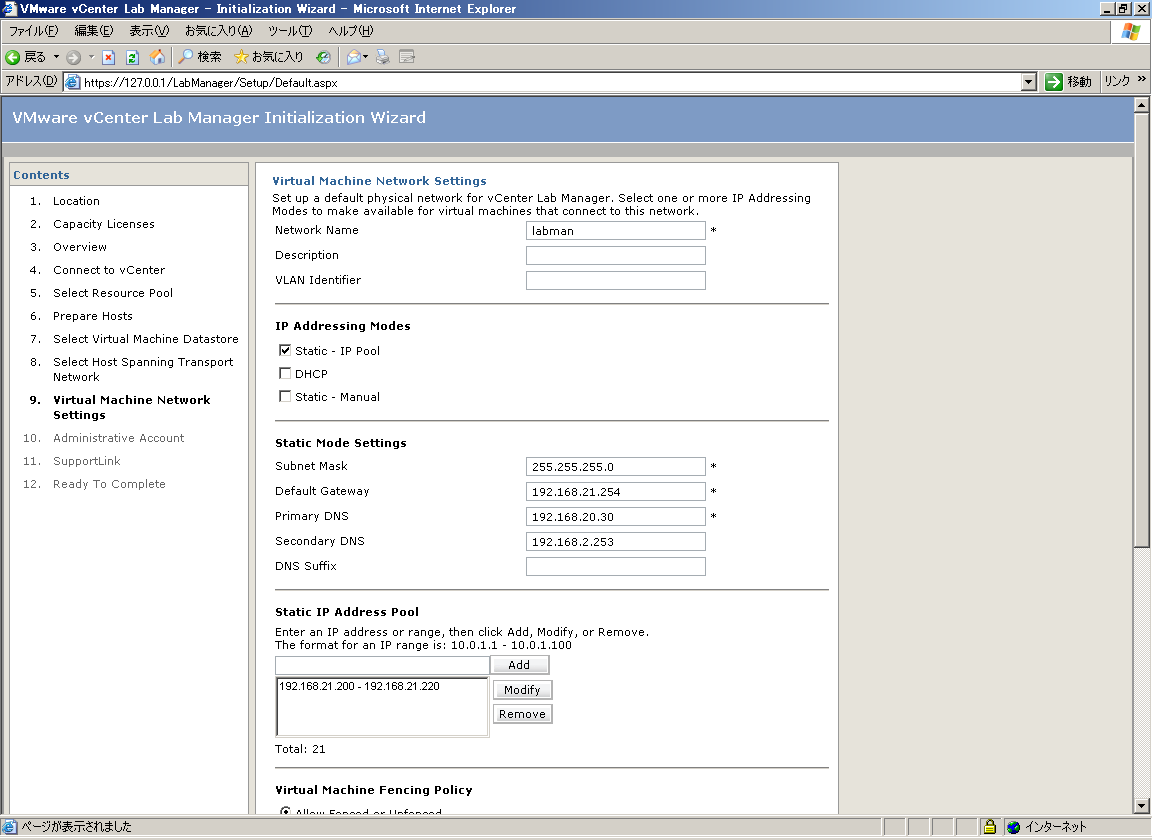The image size is (1152, 840).
Task: Open the ヘルプ(H) menu
Action: point(350,31)
